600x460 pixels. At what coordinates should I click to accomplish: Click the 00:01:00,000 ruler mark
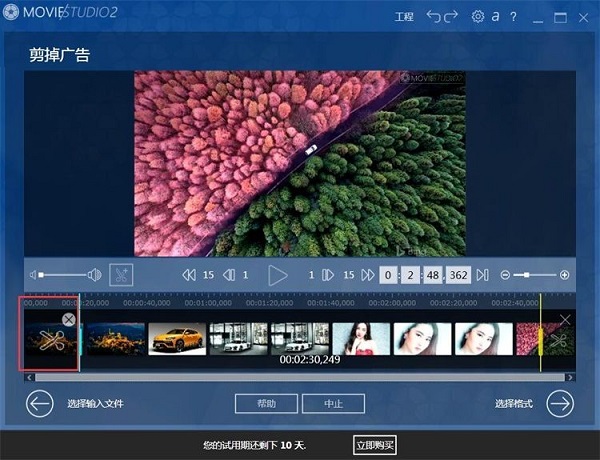click(x=208, y=303)
